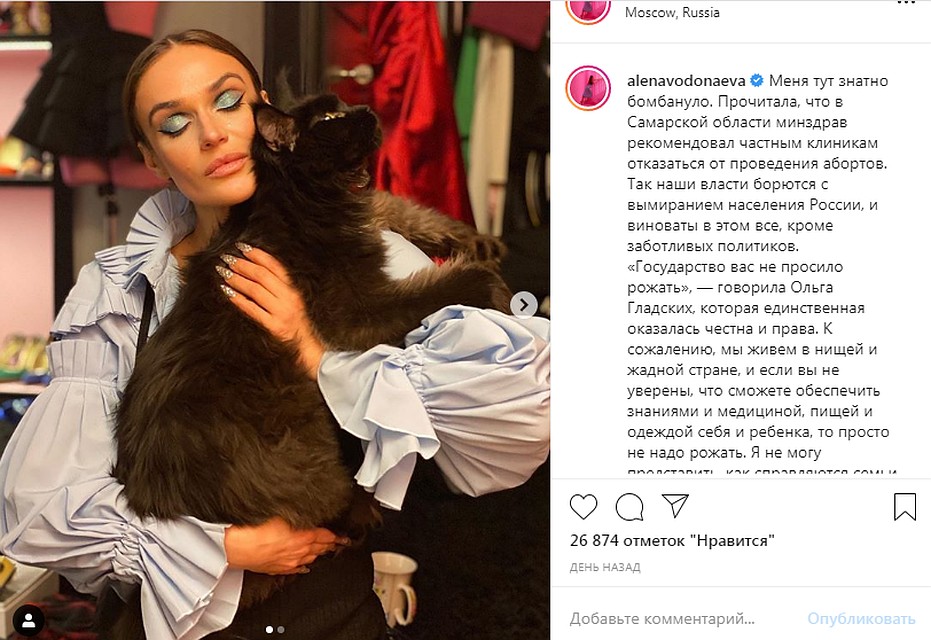
Task: Open tagged people icon on the photo
Action: click(x=28, y=620)
